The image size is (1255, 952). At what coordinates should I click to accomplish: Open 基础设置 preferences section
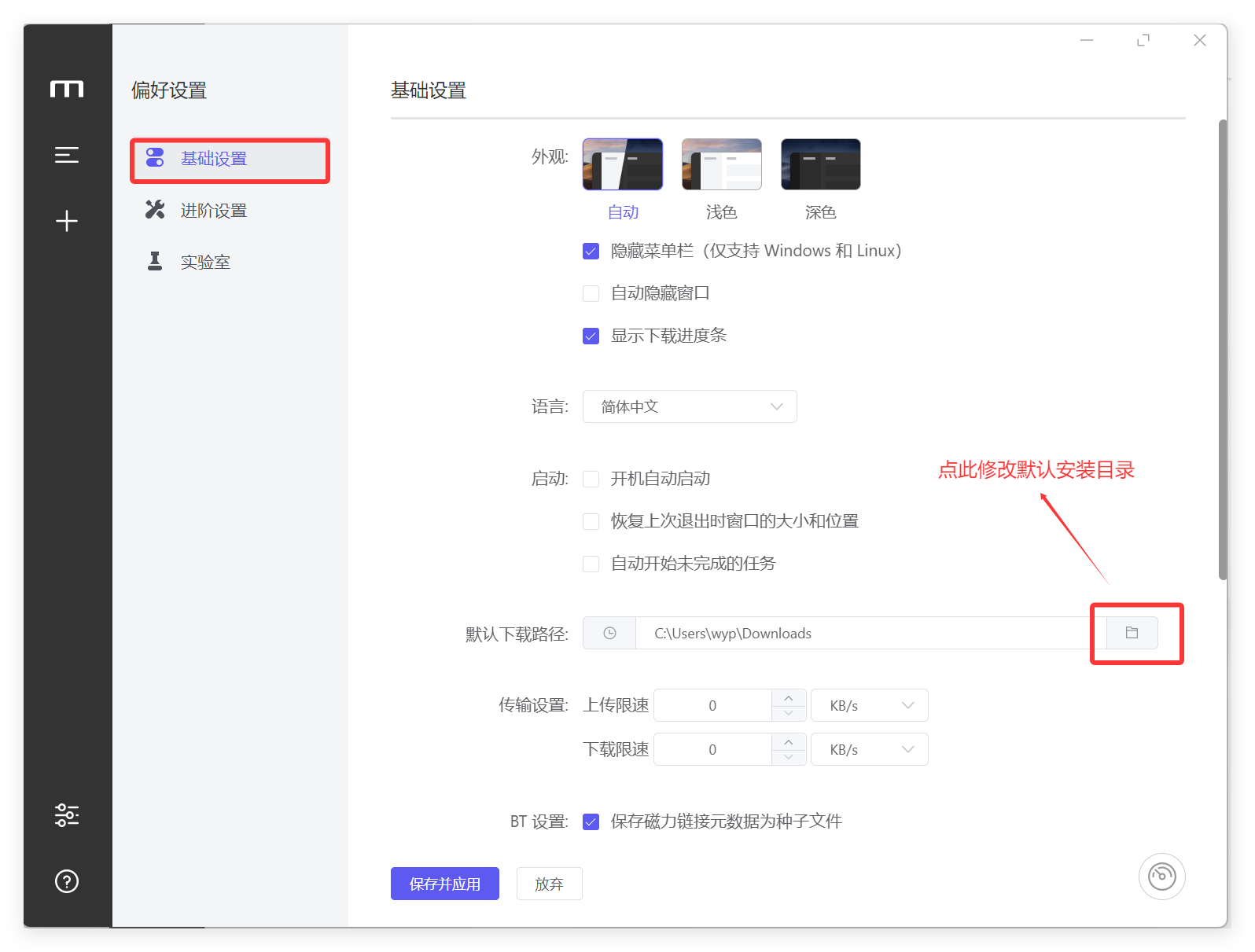(x=230, y=159)
